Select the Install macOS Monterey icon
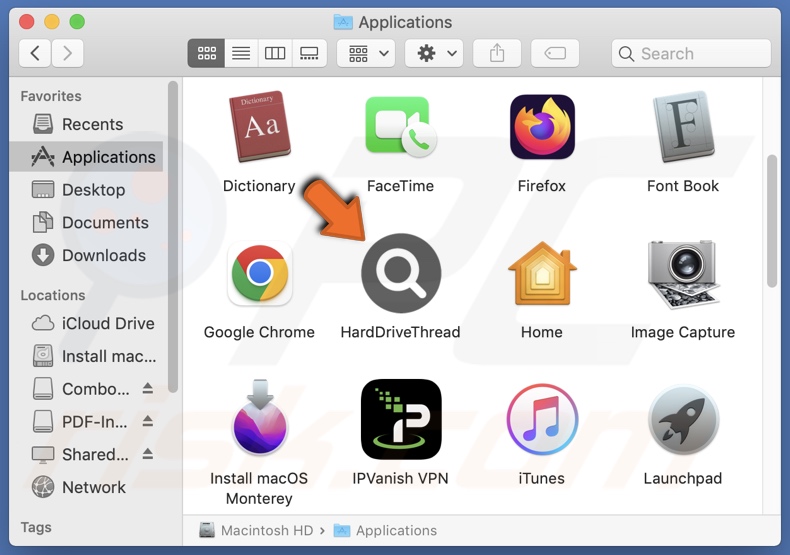The height and width of the screenshot is (555, 790). click(259, 417)
